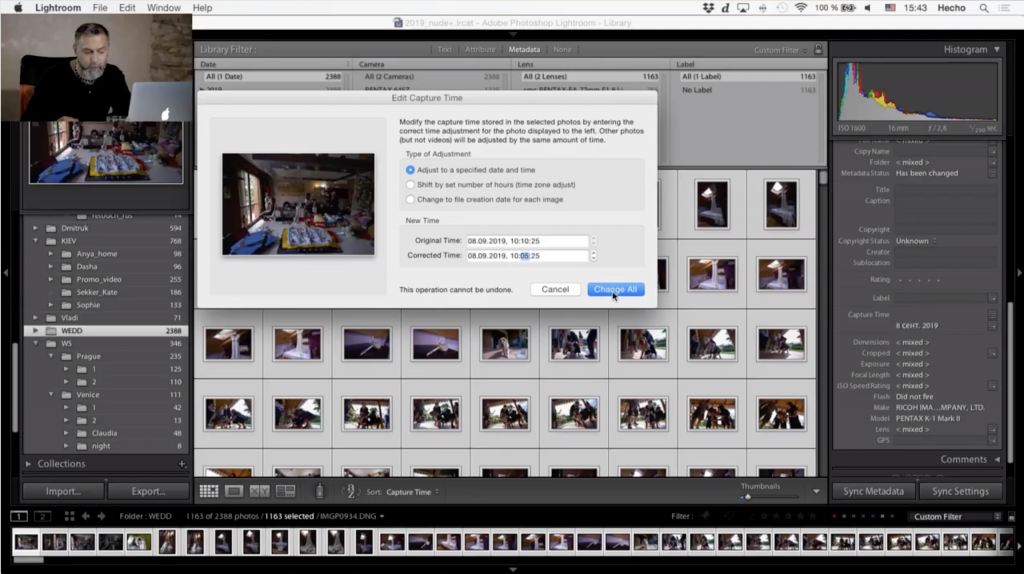
Task: Click the volume icon in menu bar
Action: coord(868,8)
